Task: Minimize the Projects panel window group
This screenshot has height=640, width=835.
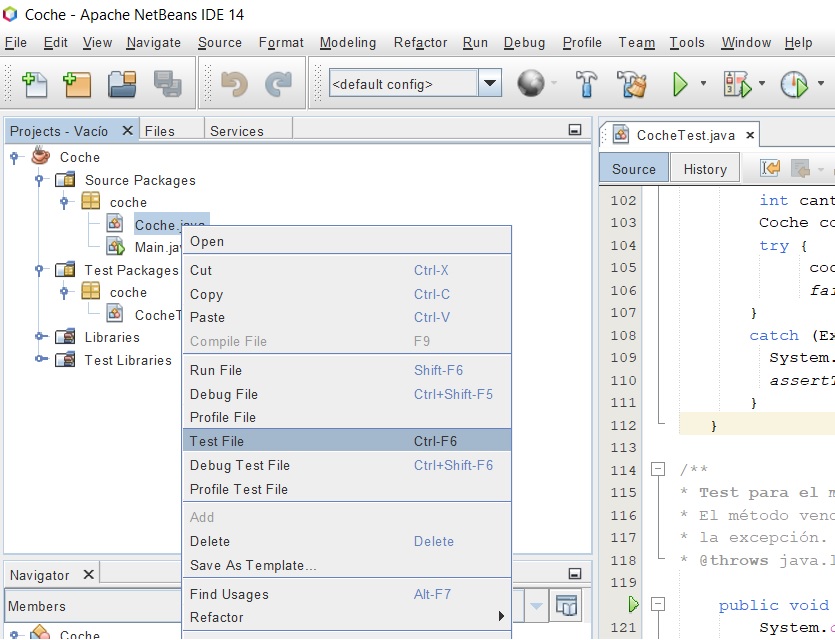Action: point(574,130)
